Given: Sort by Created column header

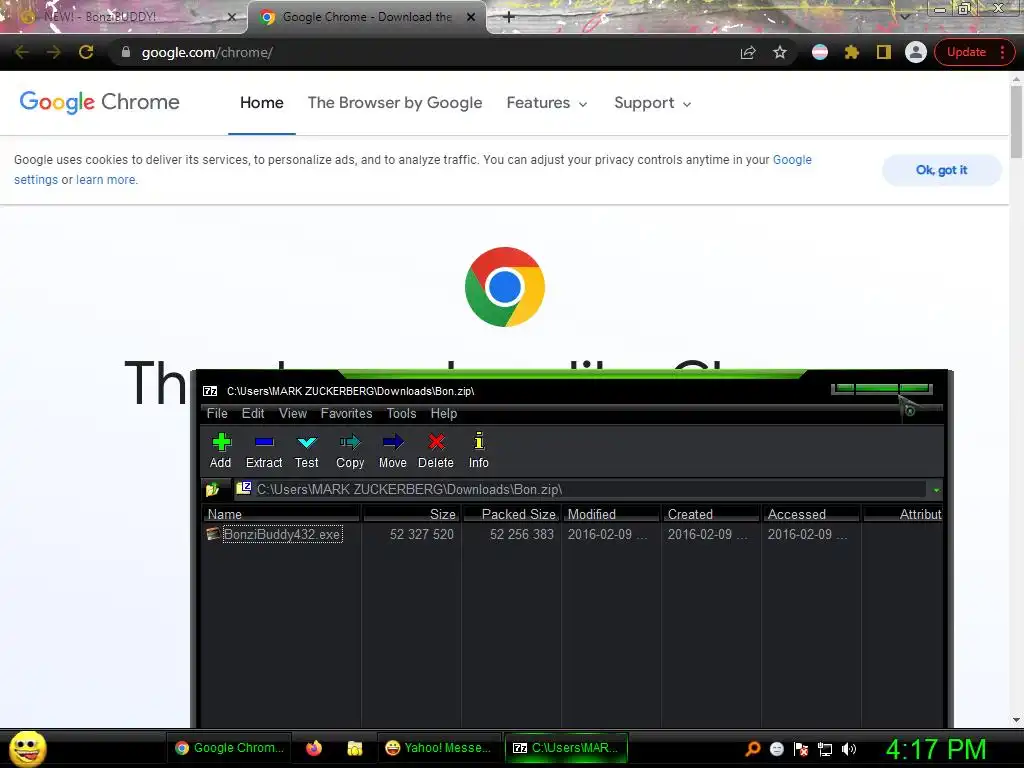Looking at the screenshot, I should click(711, 514).
